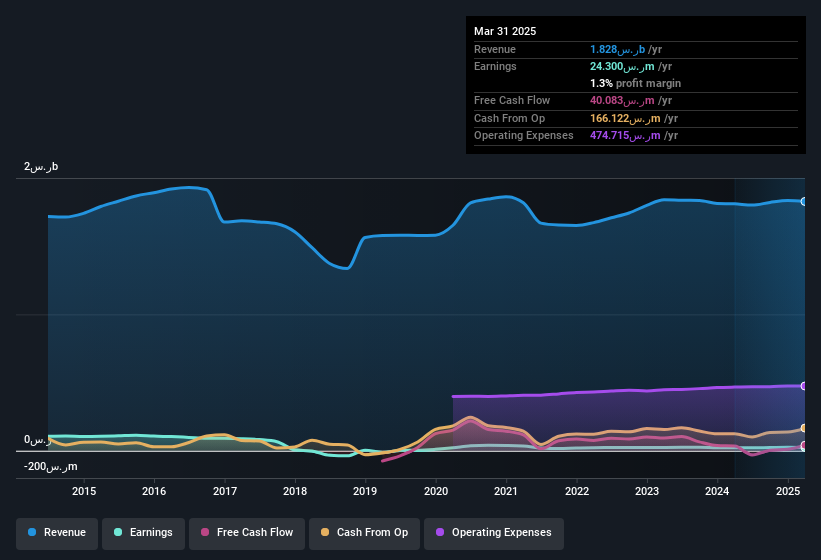Click the 2016 x-axis label
The image size is (821, 560).
[x=154, y=491]
